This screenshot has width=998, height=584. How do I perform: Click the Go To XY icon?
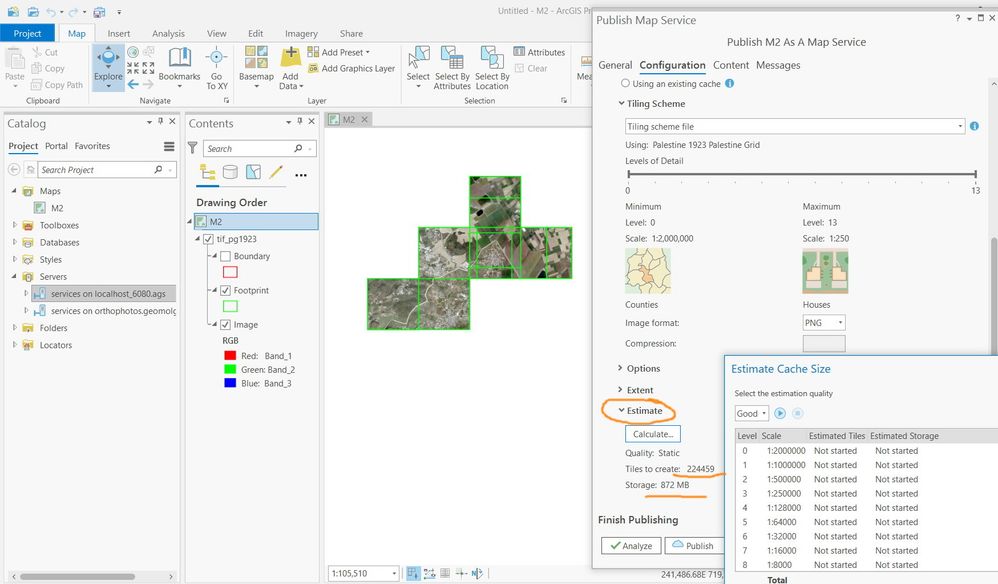216,57
